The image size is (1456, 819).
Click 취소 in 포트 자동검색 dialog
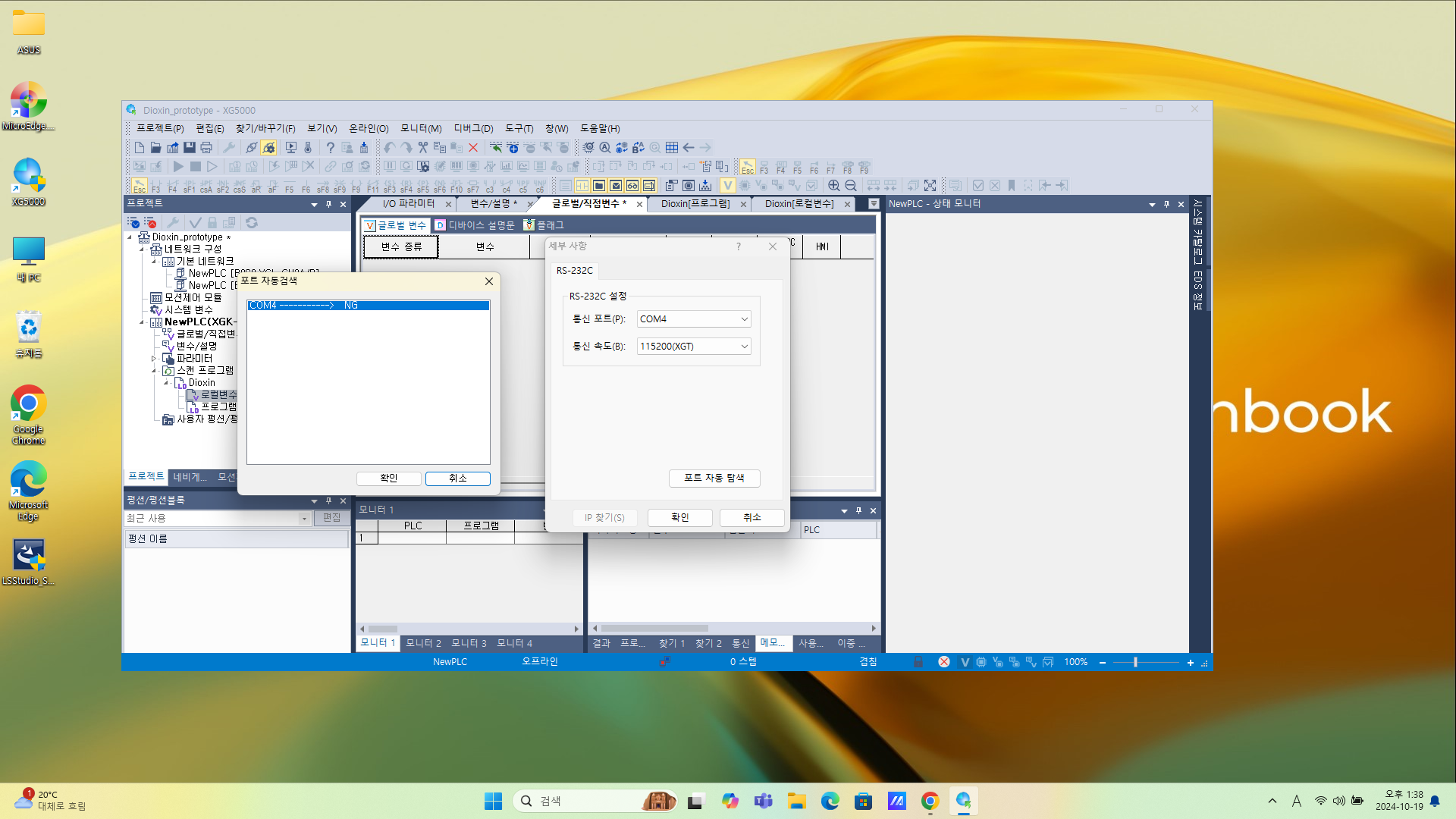click(x=457, y=479)
